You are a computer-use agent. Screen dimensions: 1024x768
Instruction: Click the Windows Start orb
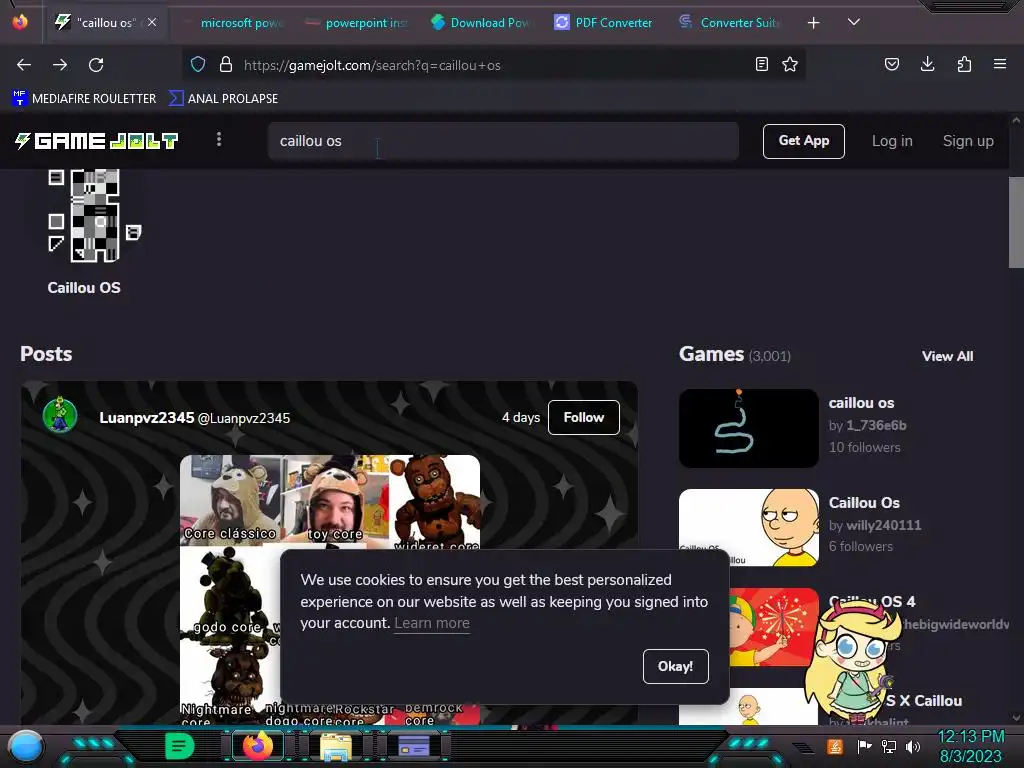26,746
